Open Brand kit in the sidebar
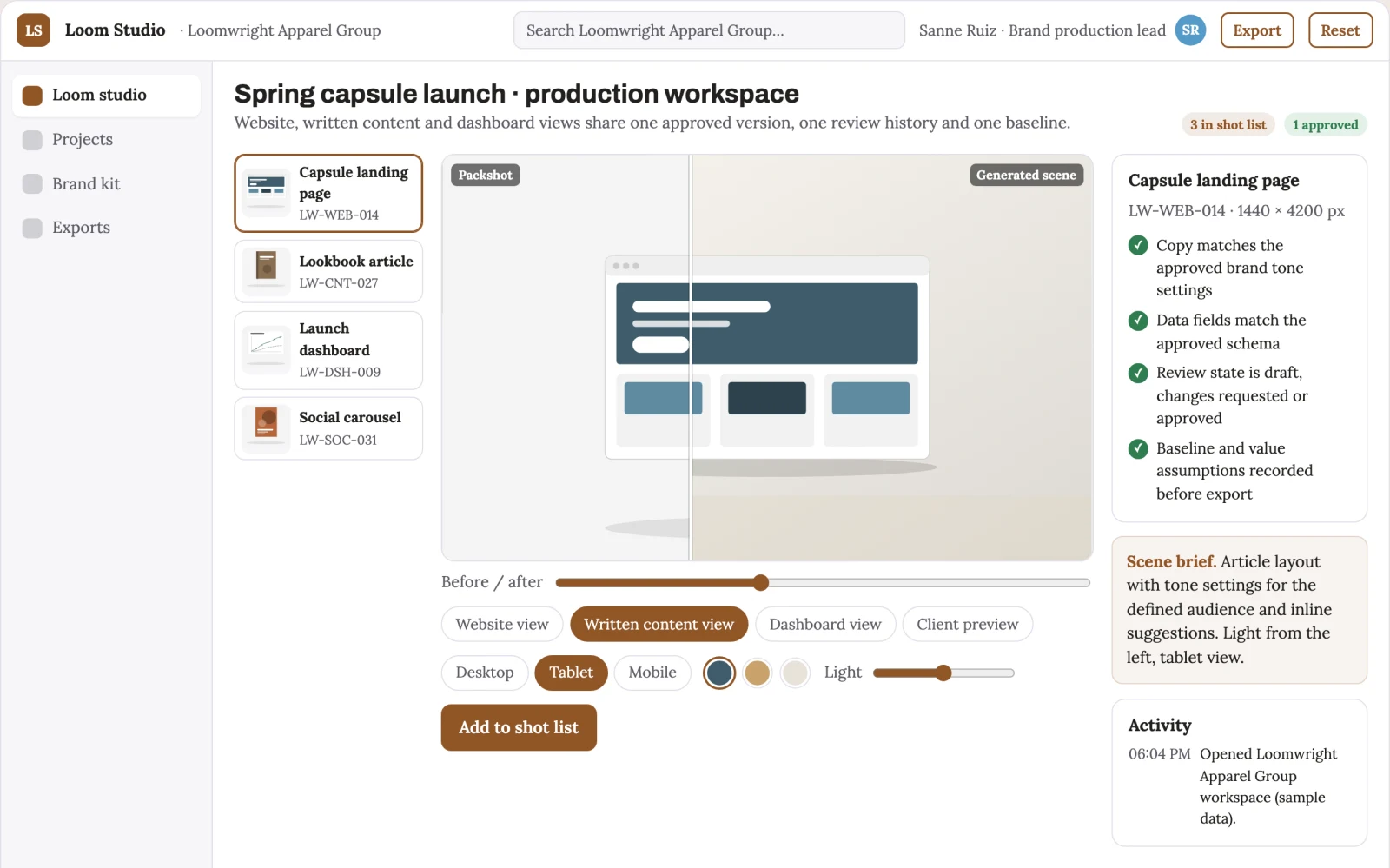This screenshot has width=1390, height=868. [x=106, y=184]
